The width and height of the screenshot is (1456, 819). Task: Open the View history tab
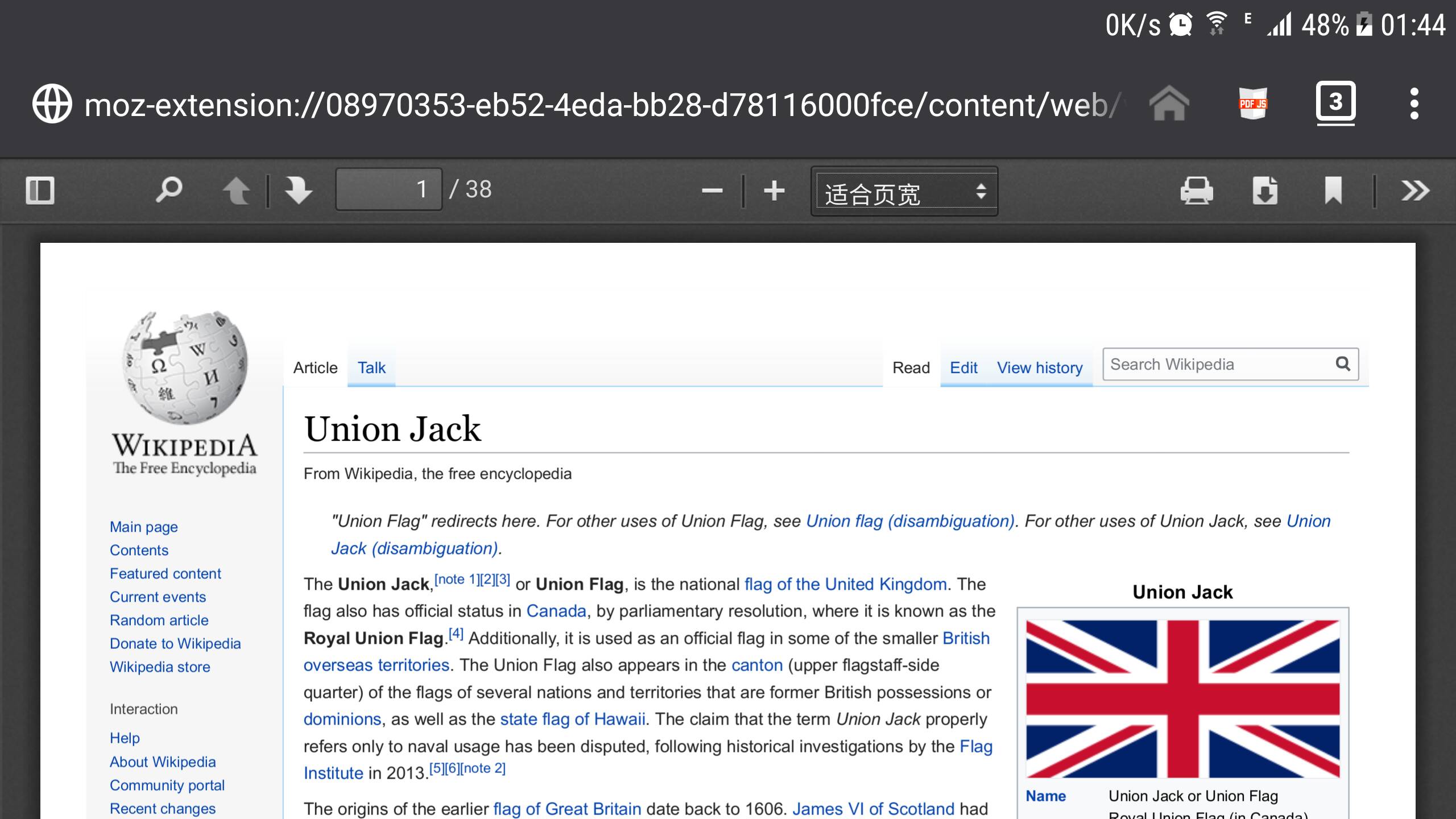tap(1039, 368)
